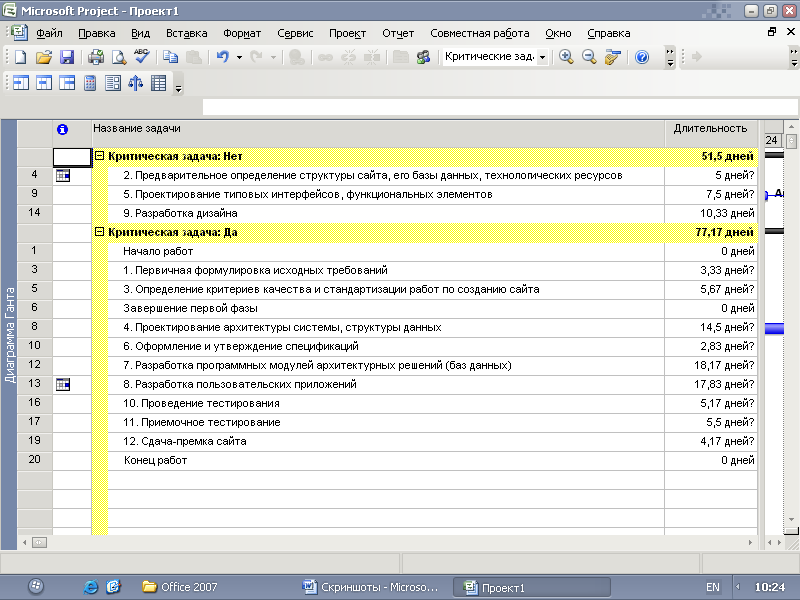Zoom out on the Gantt timescale
Viewport: 800px width, 600px height.
589,57
